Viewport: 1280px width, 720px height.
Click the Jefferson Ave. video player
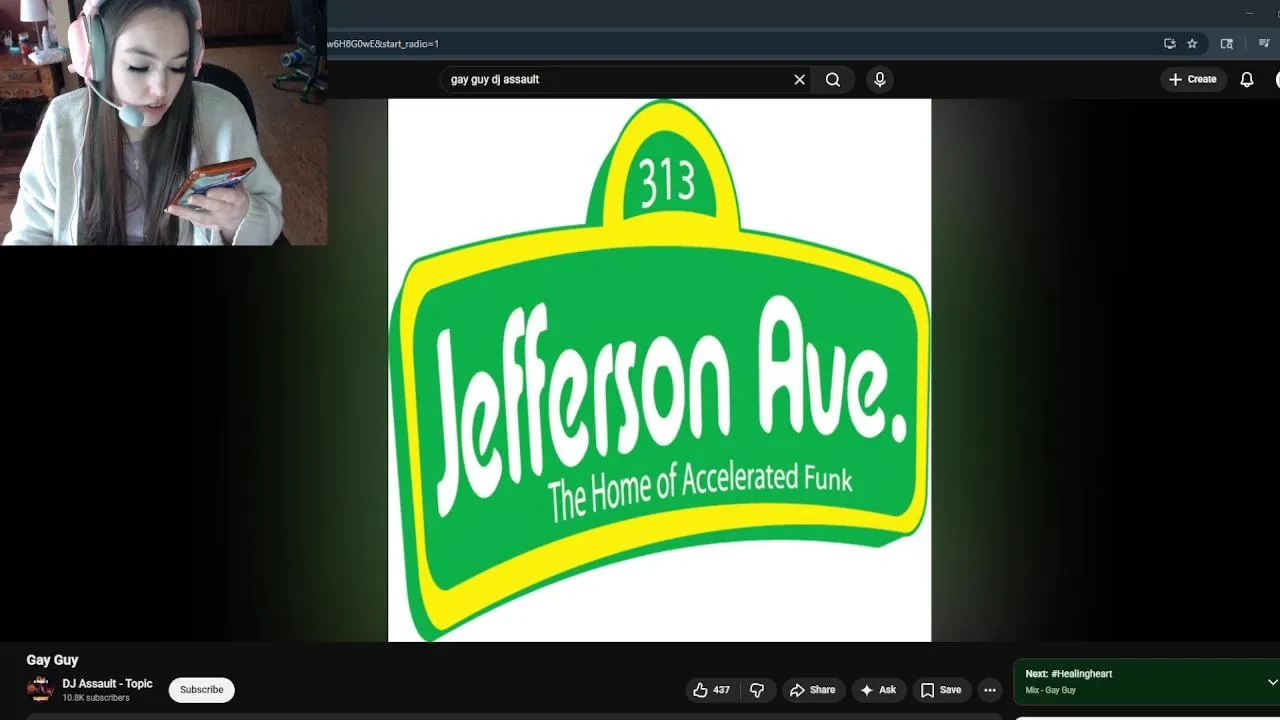pyautogui.click(x=659, y=370)
